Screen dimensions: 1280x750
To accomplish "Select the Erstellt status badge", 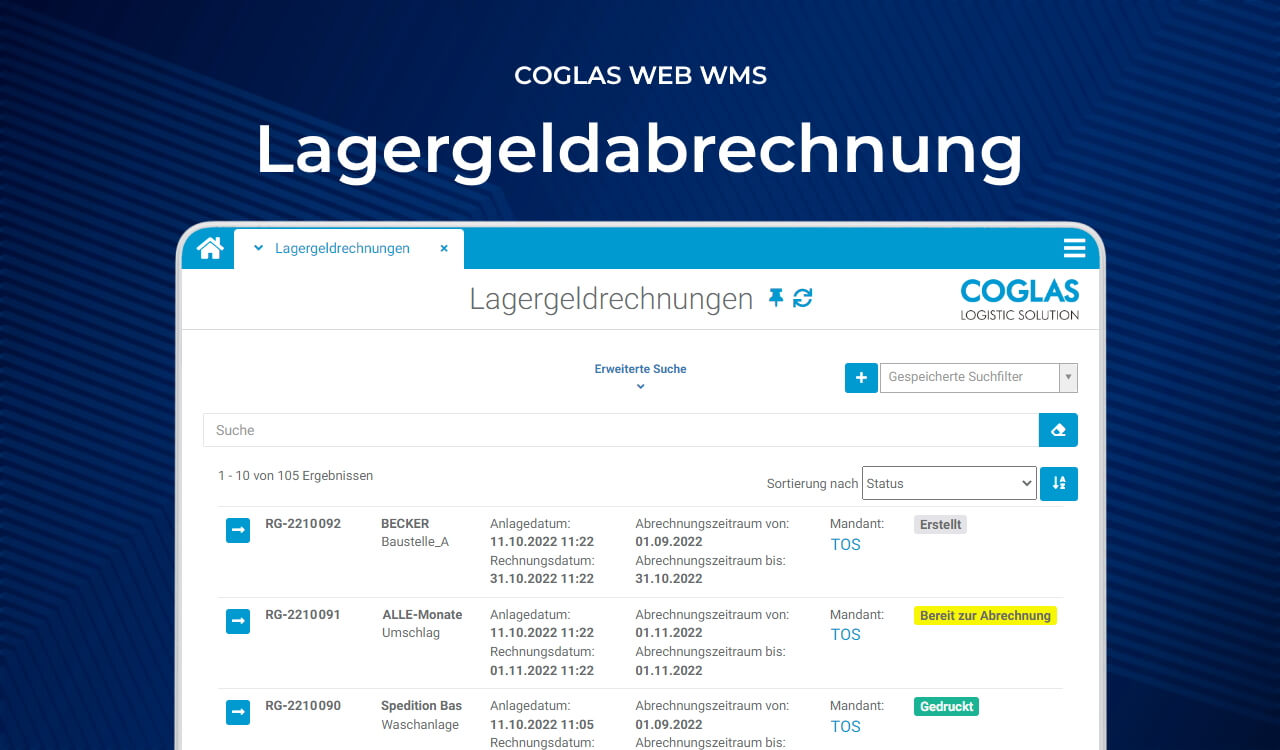I will point(940,524).
